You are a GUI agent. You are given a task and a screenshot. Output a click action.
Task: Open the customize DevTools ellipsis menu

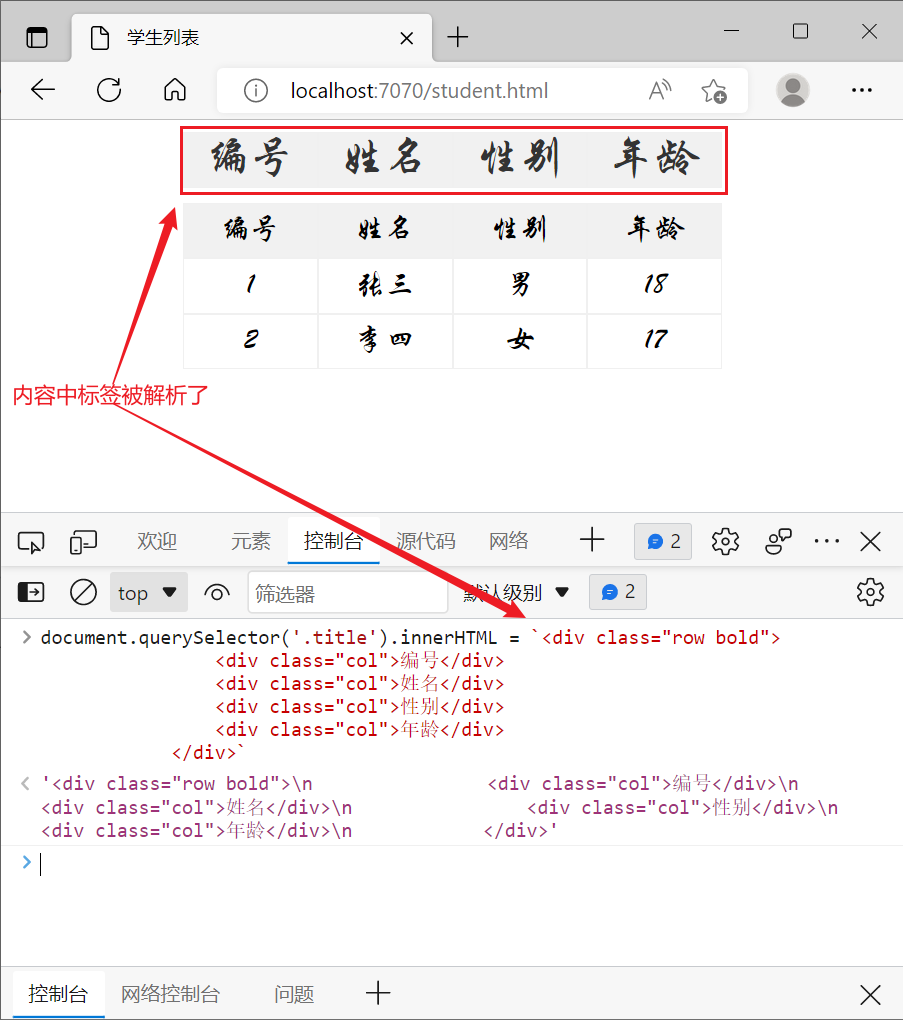click(x=827, y=541)
